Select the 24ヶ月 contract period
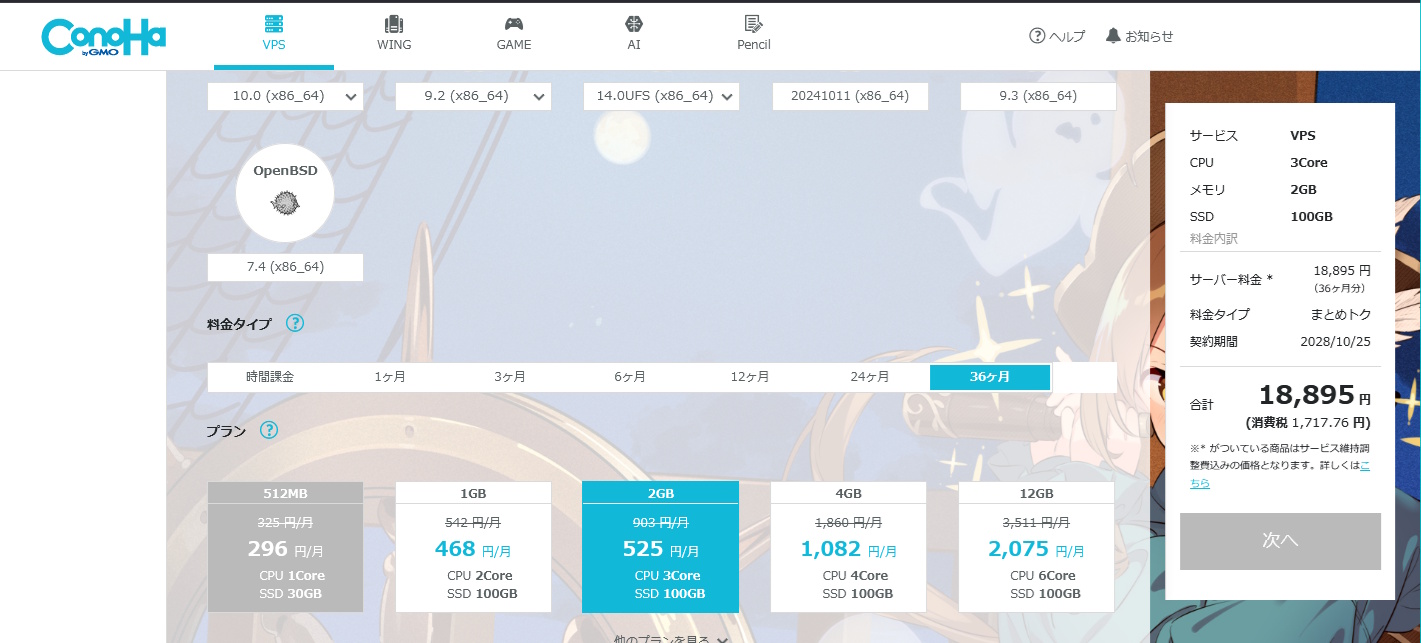 870,377
